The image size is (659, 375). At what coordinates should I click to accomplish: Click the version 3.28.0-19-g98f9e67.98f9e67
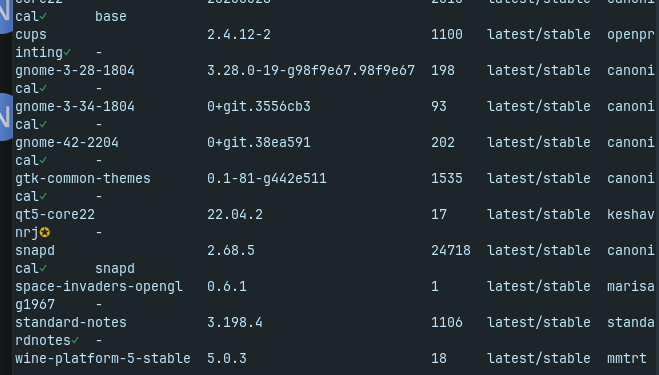click(311, 70)
